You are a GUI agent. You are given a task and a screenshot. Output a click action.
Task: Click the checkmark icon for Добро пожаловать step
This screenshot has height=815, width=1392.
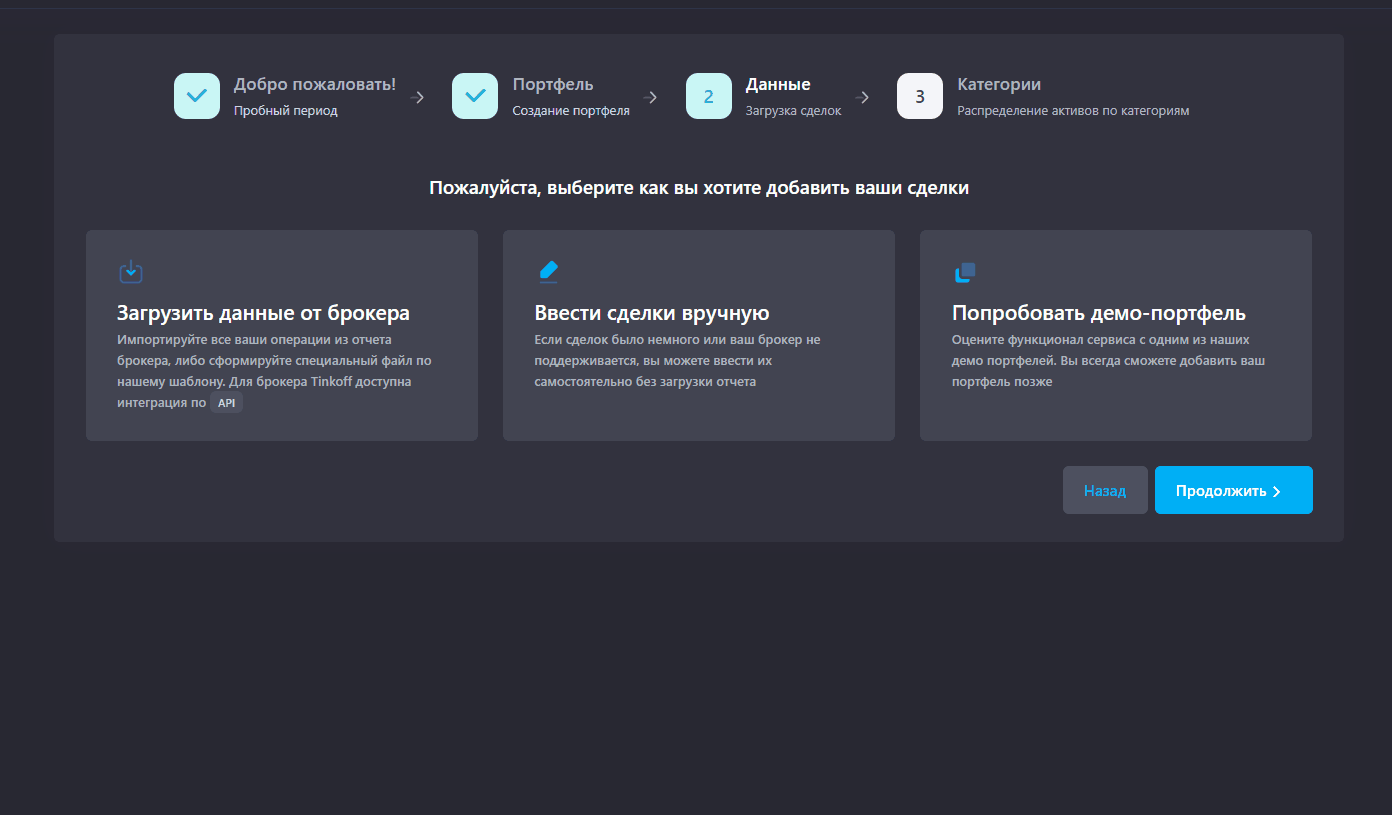197,96
